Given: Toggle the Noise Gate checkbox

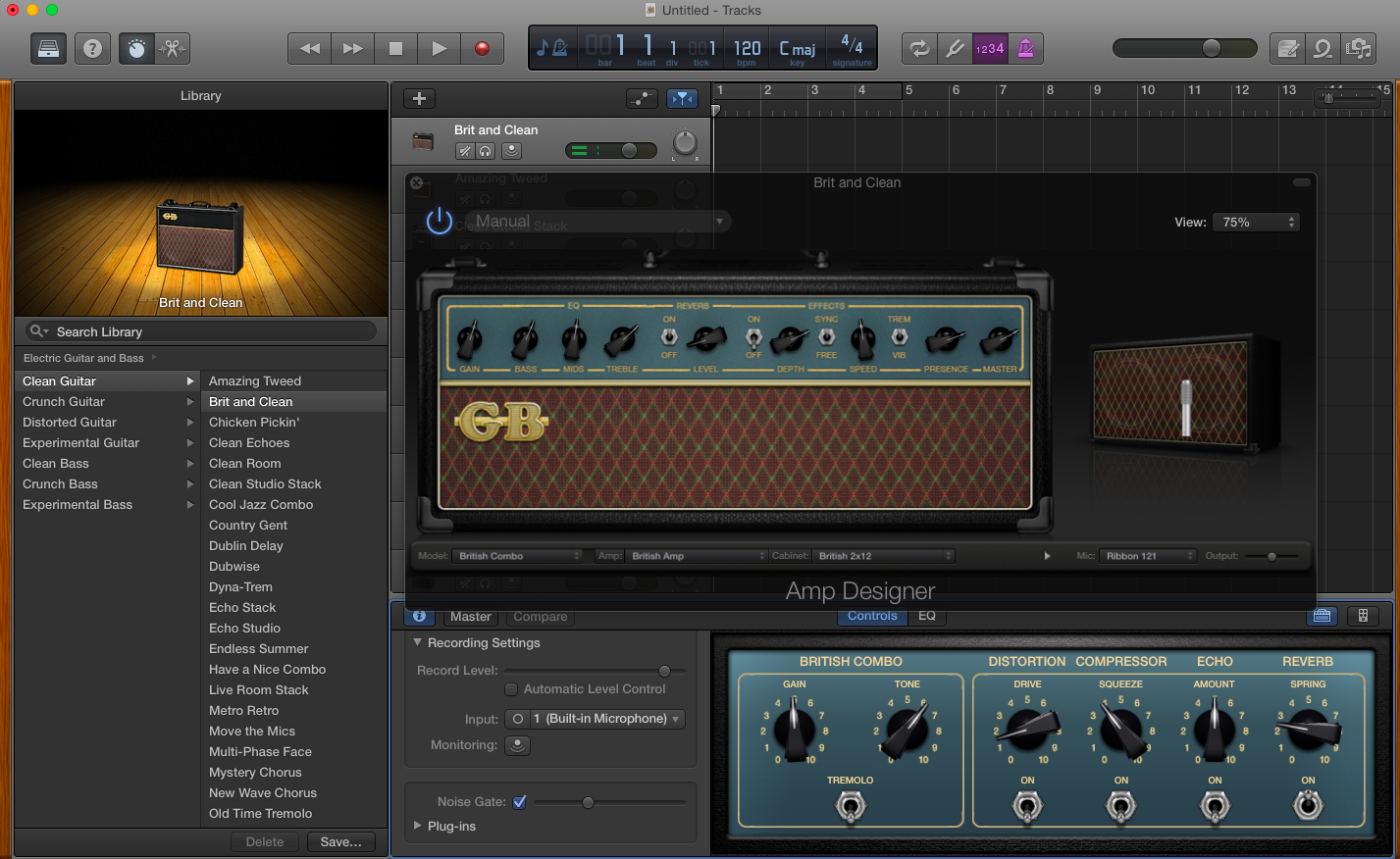Looking at the screenshot, I should [x=520, y=802].
